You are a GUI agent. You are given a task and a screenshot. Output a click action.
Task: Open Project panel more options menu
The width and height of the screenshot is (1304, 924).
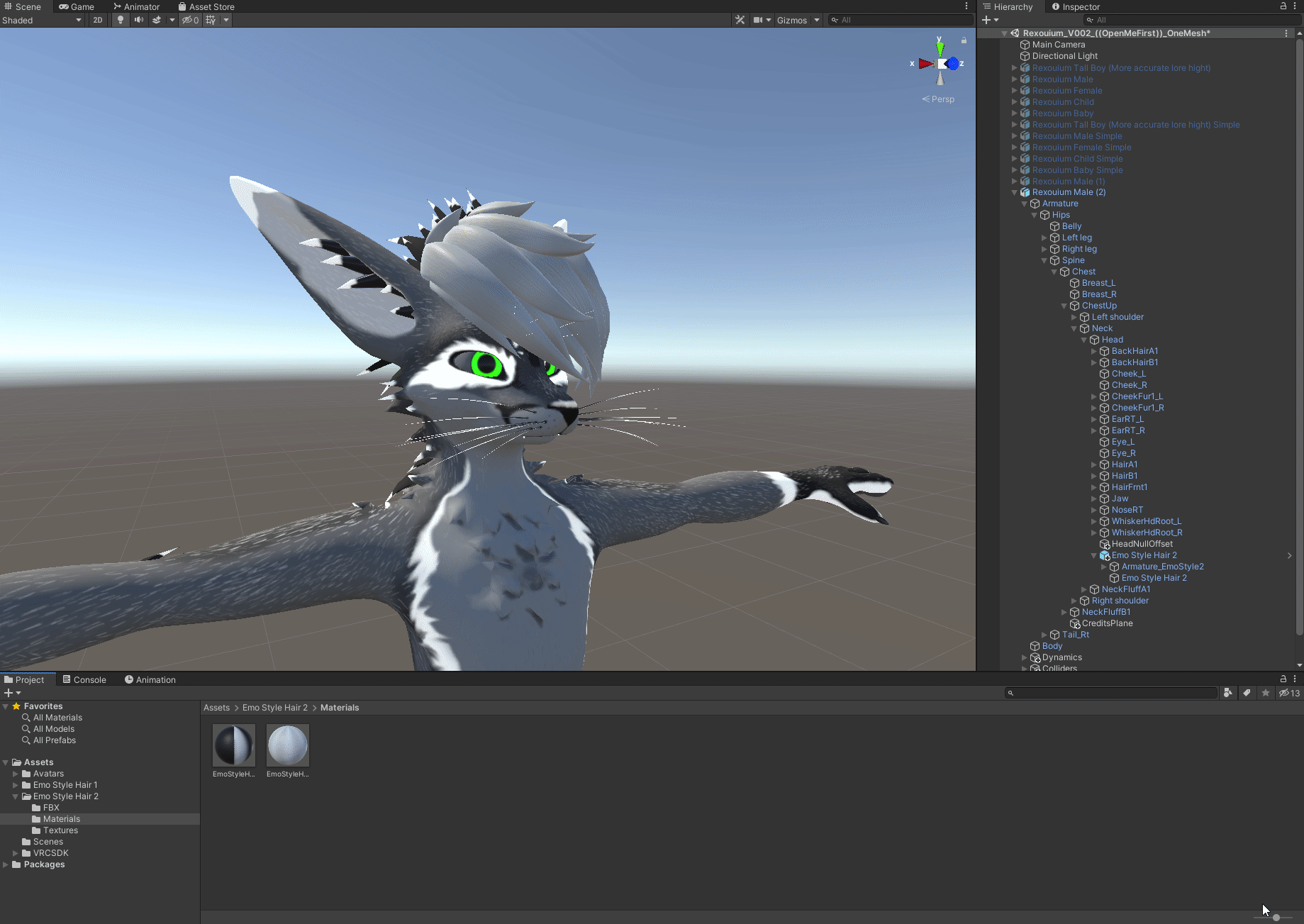[1295, 679]
